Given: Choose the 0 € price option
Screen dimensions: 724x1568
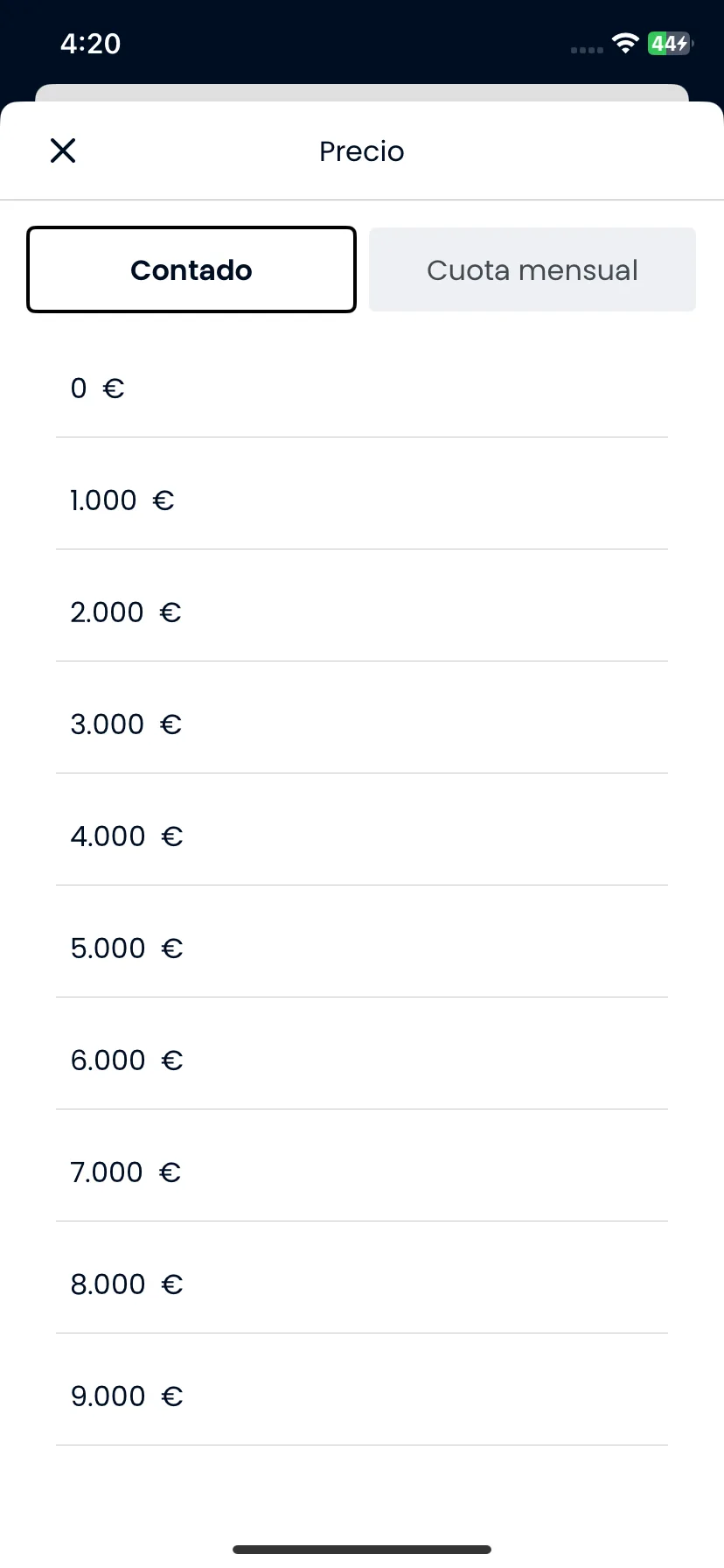Looking at the screenshot, I should (362, 388).
